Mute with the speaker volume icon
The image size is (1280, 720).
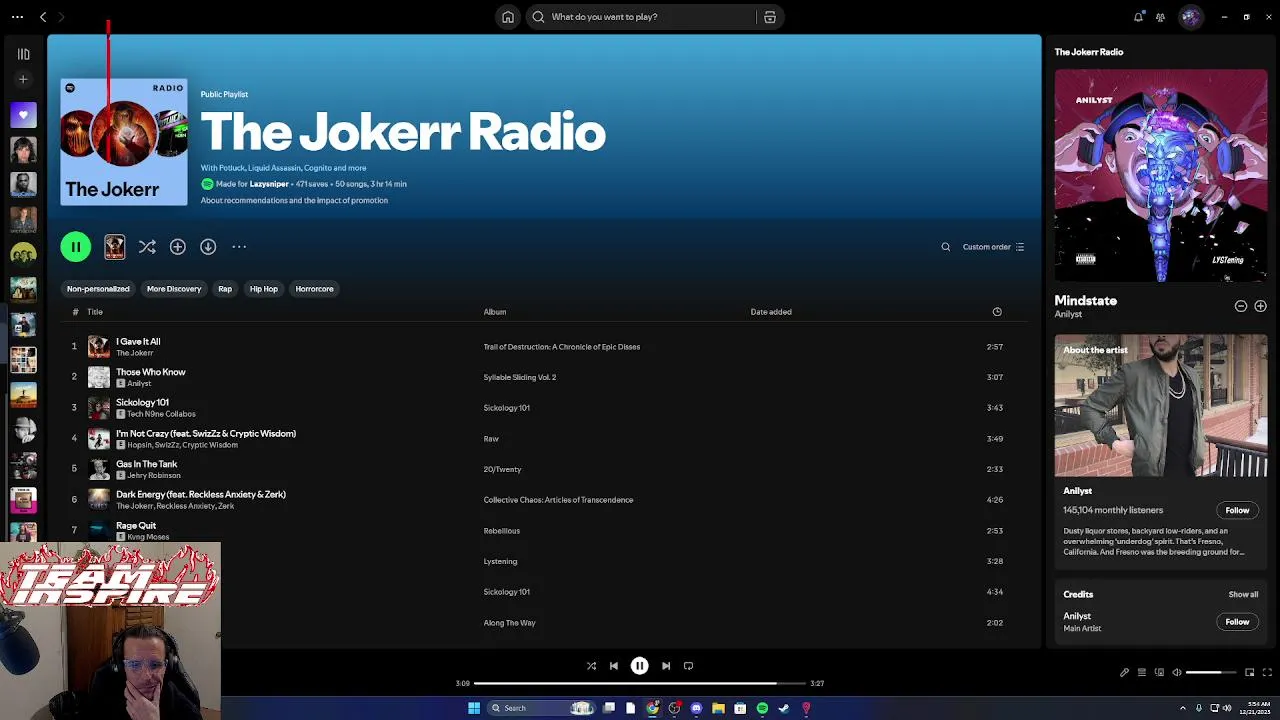(x=1177, y=673)
